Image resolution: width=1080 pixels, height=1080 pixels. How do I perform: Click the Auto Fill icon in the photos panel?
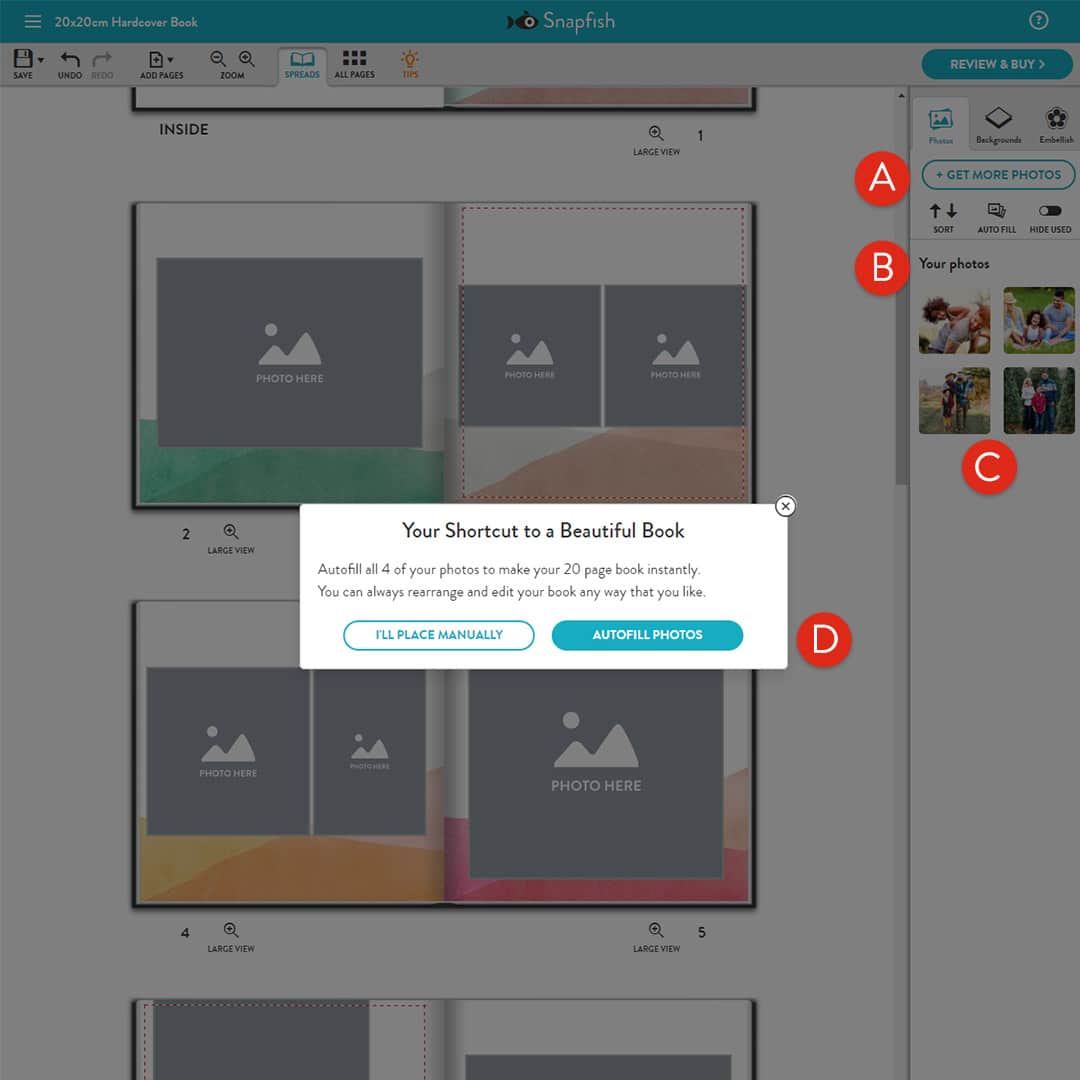996,211
